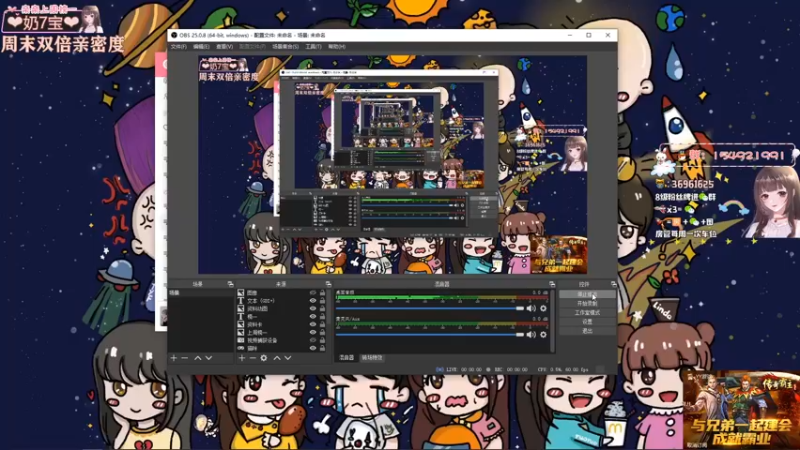Screen dimensions: 800x450
Task: Open the 帮助(H) menu
Action: (x=337, y=46)
